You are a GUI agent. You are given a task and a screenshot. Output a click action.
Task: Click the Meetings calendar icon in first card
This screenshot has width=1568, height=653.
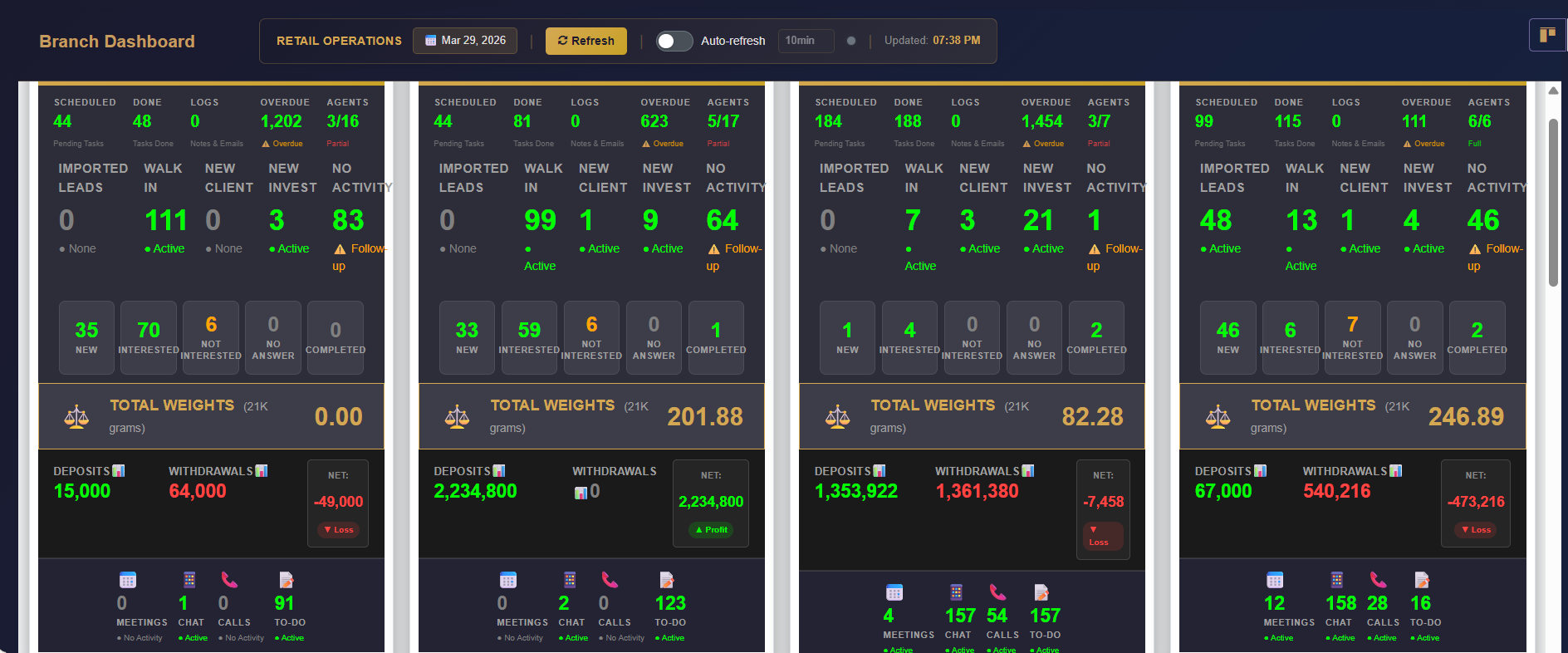(x=127, y=580)
